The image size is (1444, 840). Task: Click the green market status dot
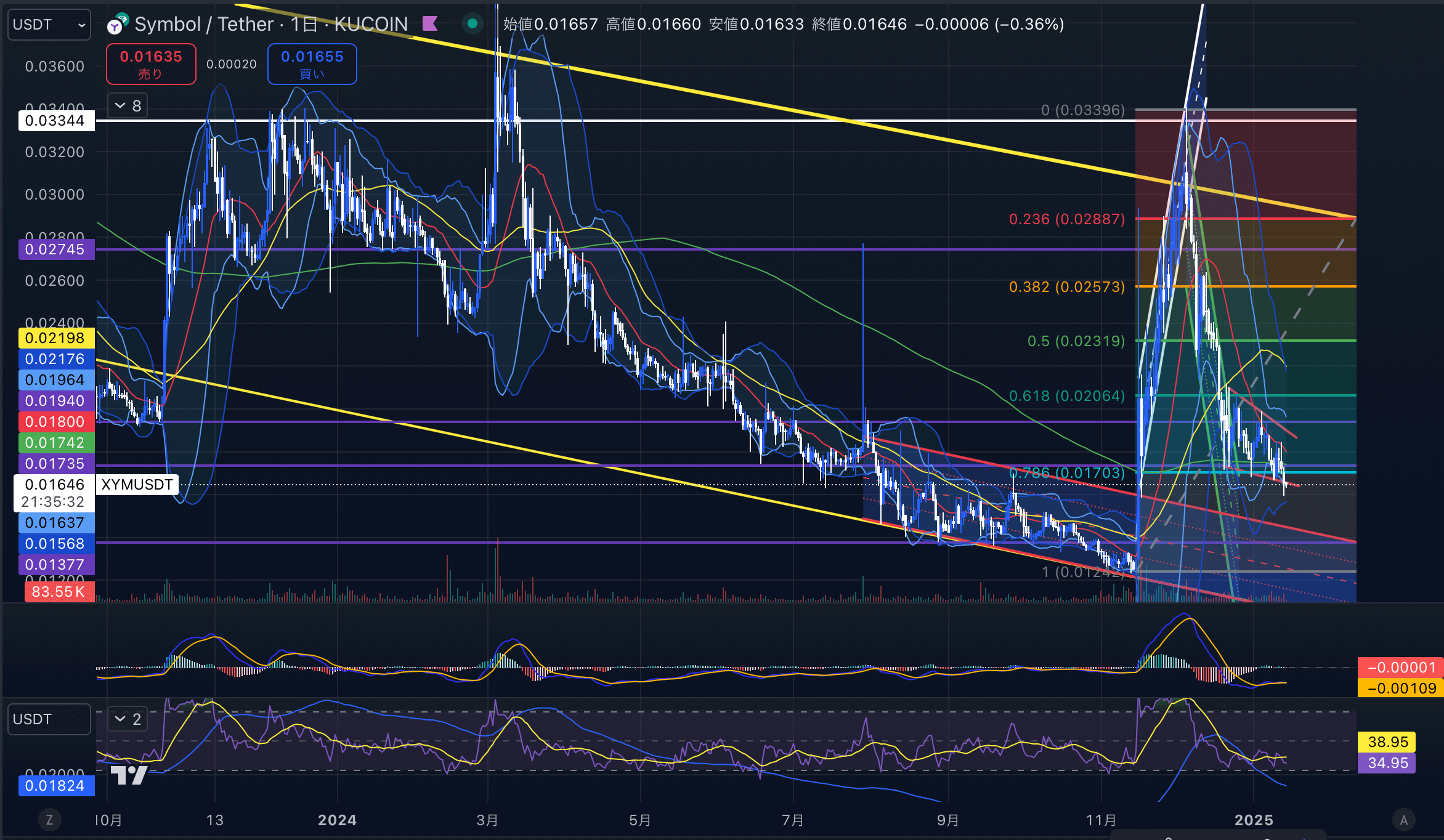click(473, 24)
